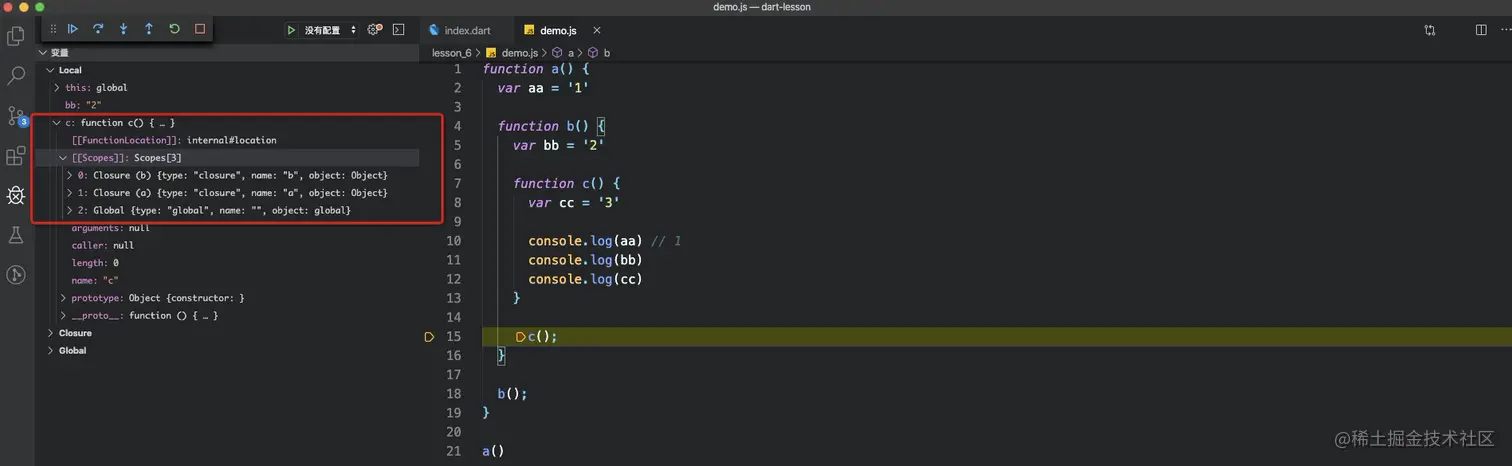Click Step Out in debug toolbar
This screenshot has height=466, width=1512.
149,29
